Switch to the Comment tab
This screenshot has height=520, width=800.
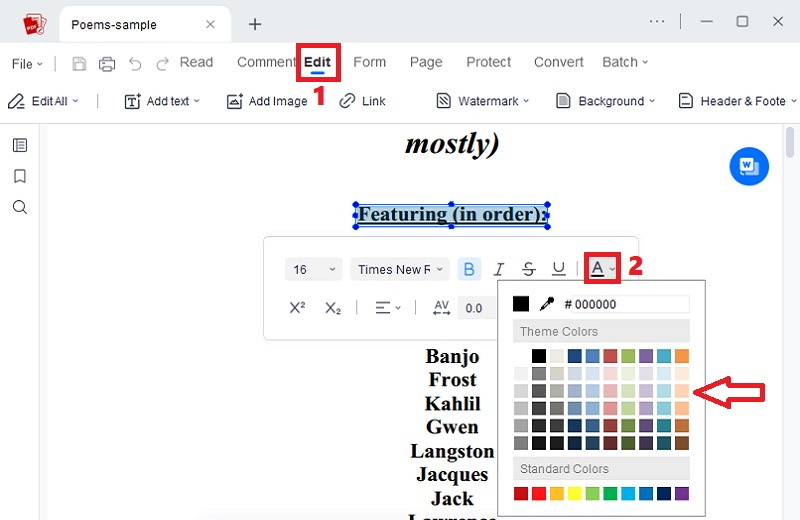[266, 62]
